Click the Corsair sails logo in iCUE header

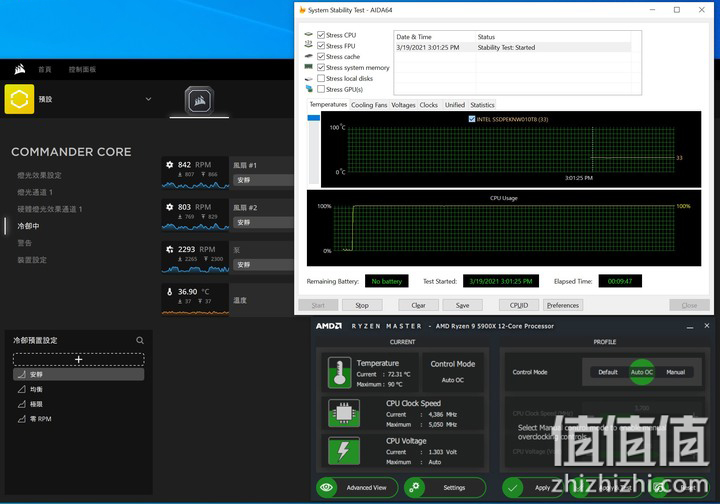coord(19,69)
